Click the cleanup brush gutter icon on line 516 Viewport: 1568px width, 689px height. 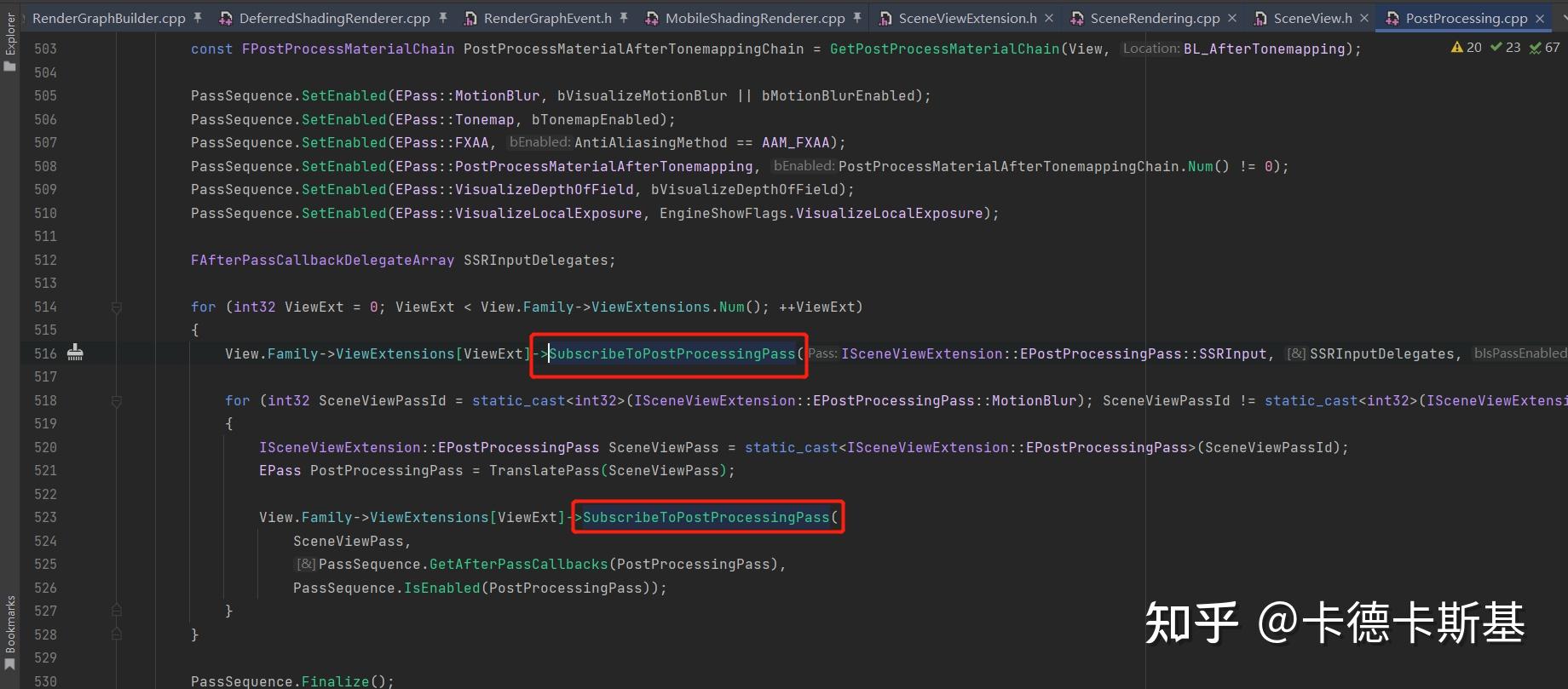75,353
